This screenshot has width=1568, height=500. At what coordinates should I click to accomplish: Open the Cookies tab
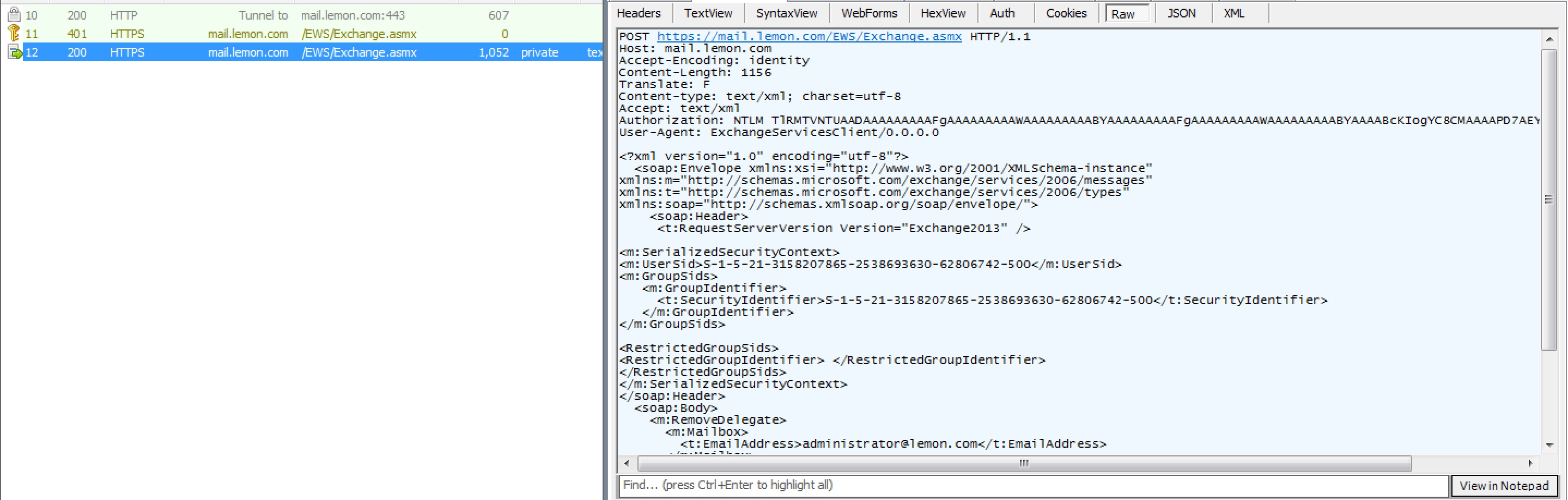[1066, 14]
